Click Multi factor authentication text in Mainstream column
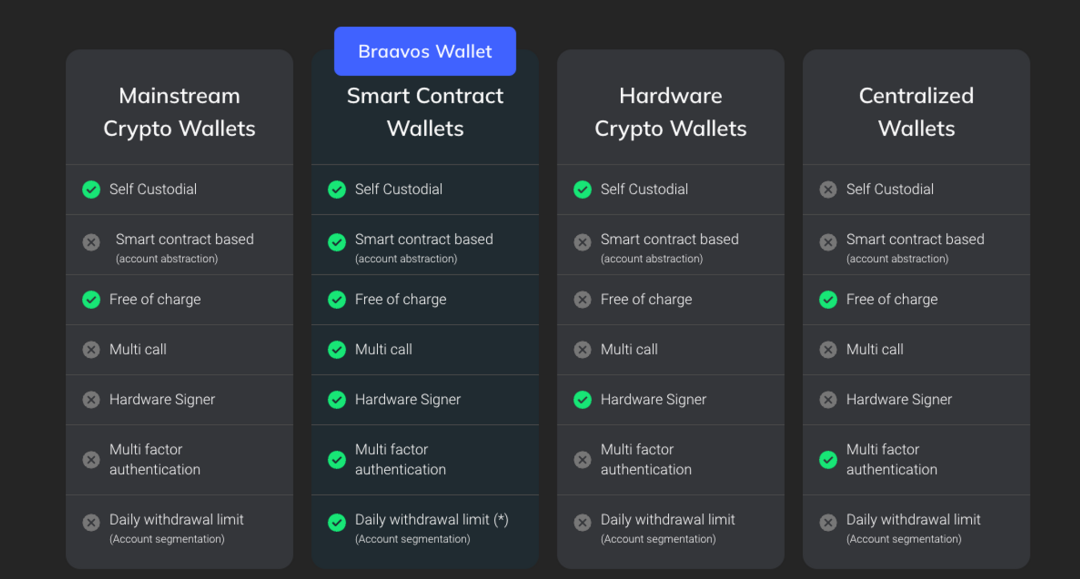 click(155, 459)
